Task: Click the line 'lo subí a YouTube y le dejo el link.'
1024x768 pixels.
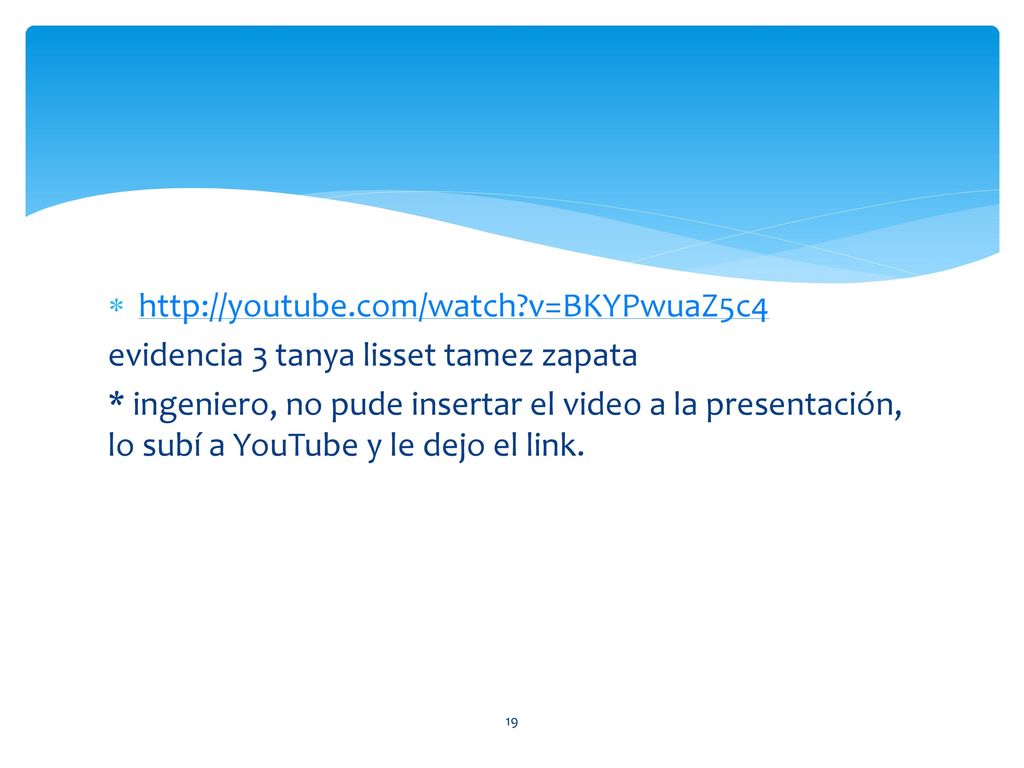Action: [x=346, y=445]
